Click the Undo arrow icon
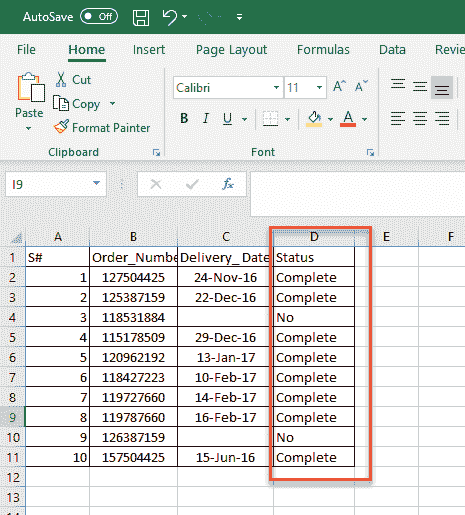The height and width of the screenshot is (515, 465). 170,17
